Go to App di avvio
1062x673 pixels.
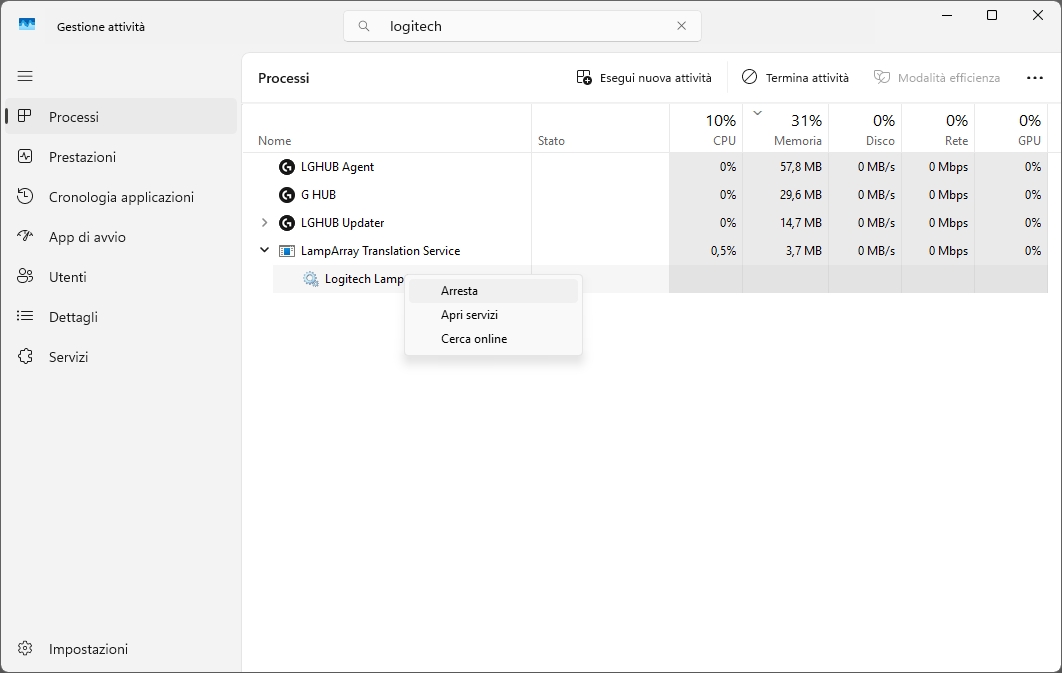point(121,237)
